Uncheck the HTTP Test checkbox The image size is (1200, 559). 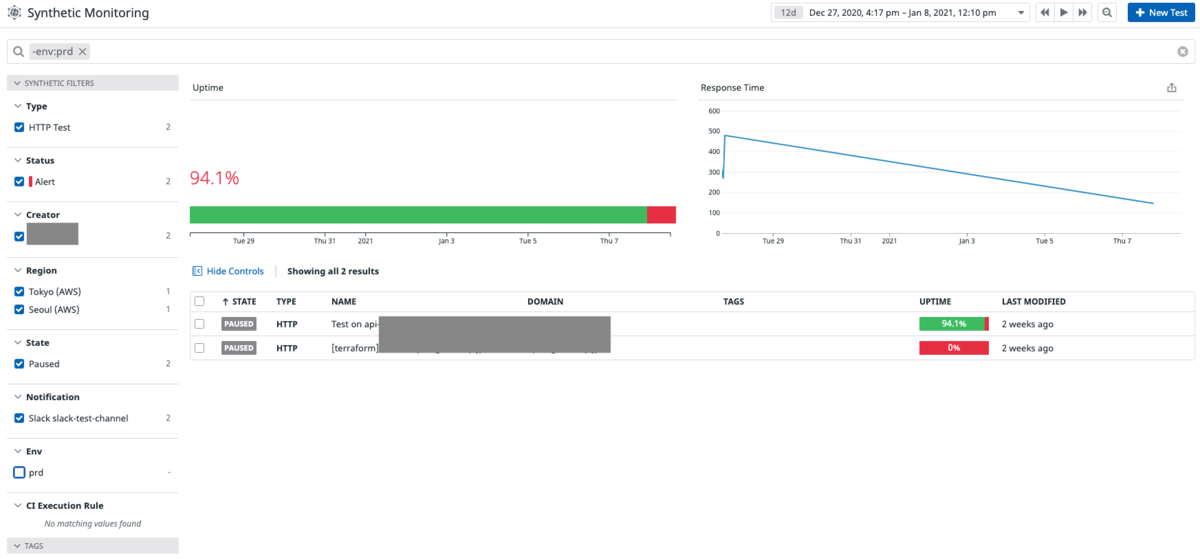pos(19,127)
